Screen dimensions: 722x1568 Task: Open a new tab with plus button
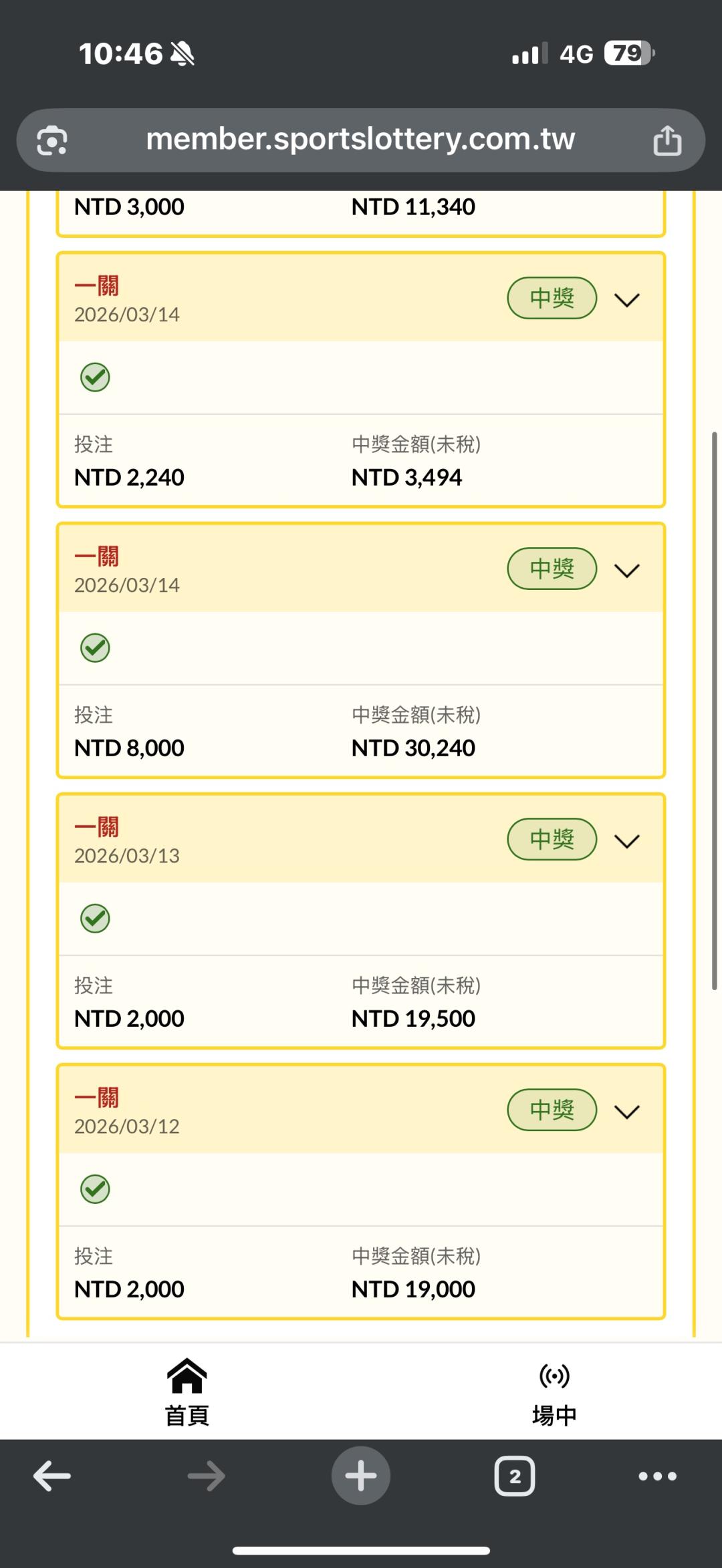(x=361, y=1476)
